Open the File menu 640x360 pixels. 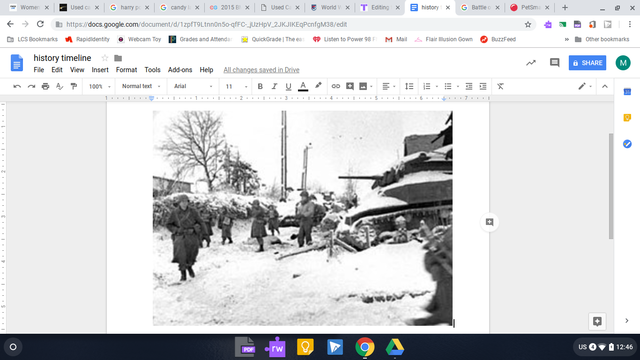click(x=39, y=70)
